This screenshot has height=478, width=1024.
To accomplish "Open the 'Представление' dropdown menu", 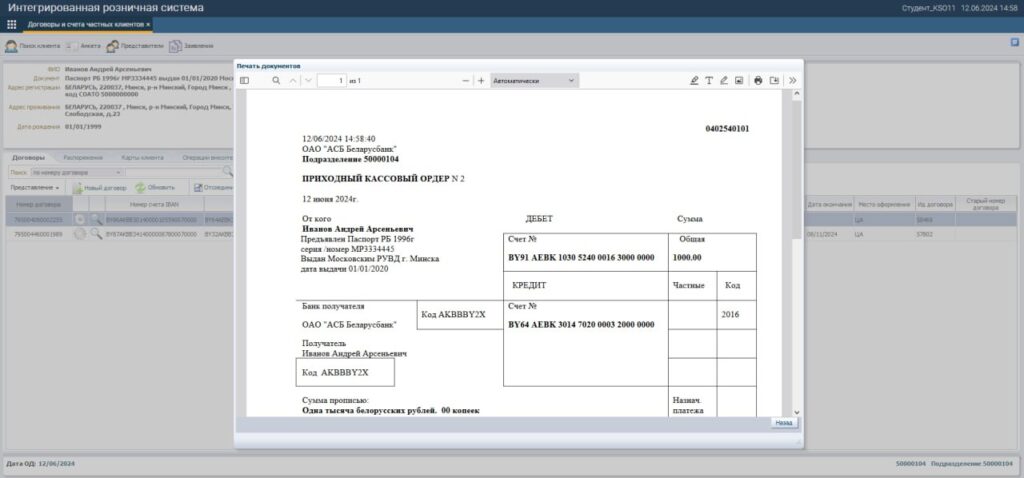I will (35, 187).
